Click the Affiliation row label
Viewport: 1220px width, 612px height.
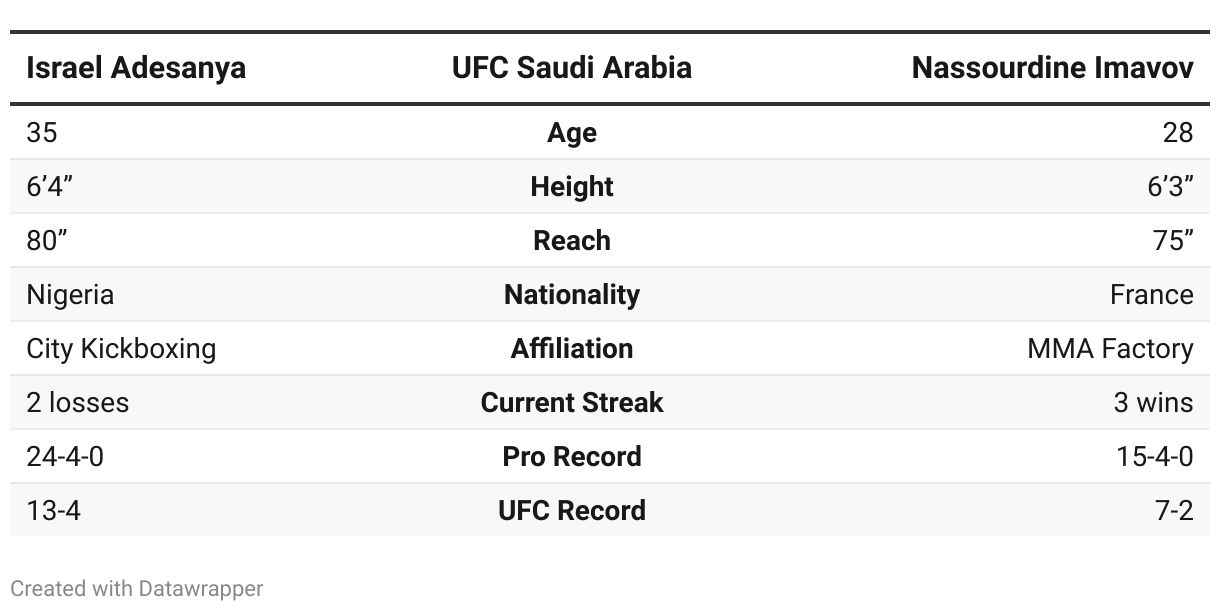[571, 349]
